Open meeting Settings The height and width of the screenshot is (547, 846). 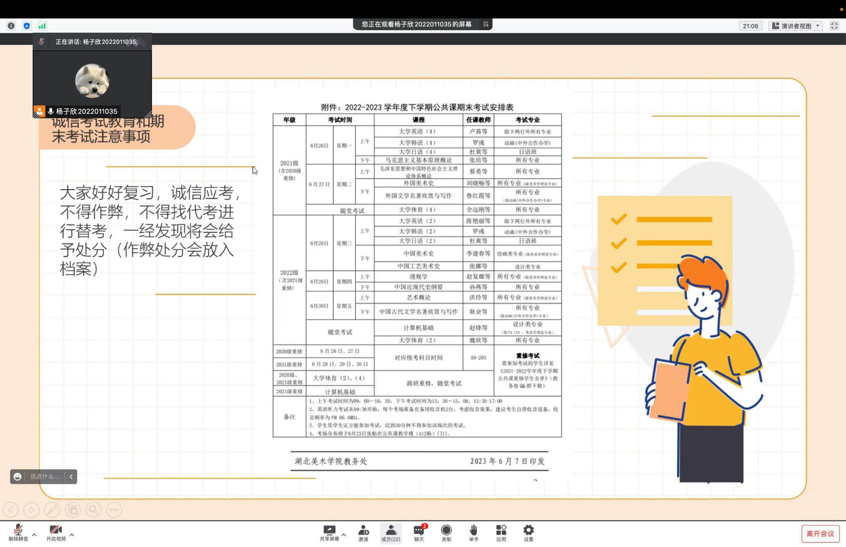click(528, 532)
